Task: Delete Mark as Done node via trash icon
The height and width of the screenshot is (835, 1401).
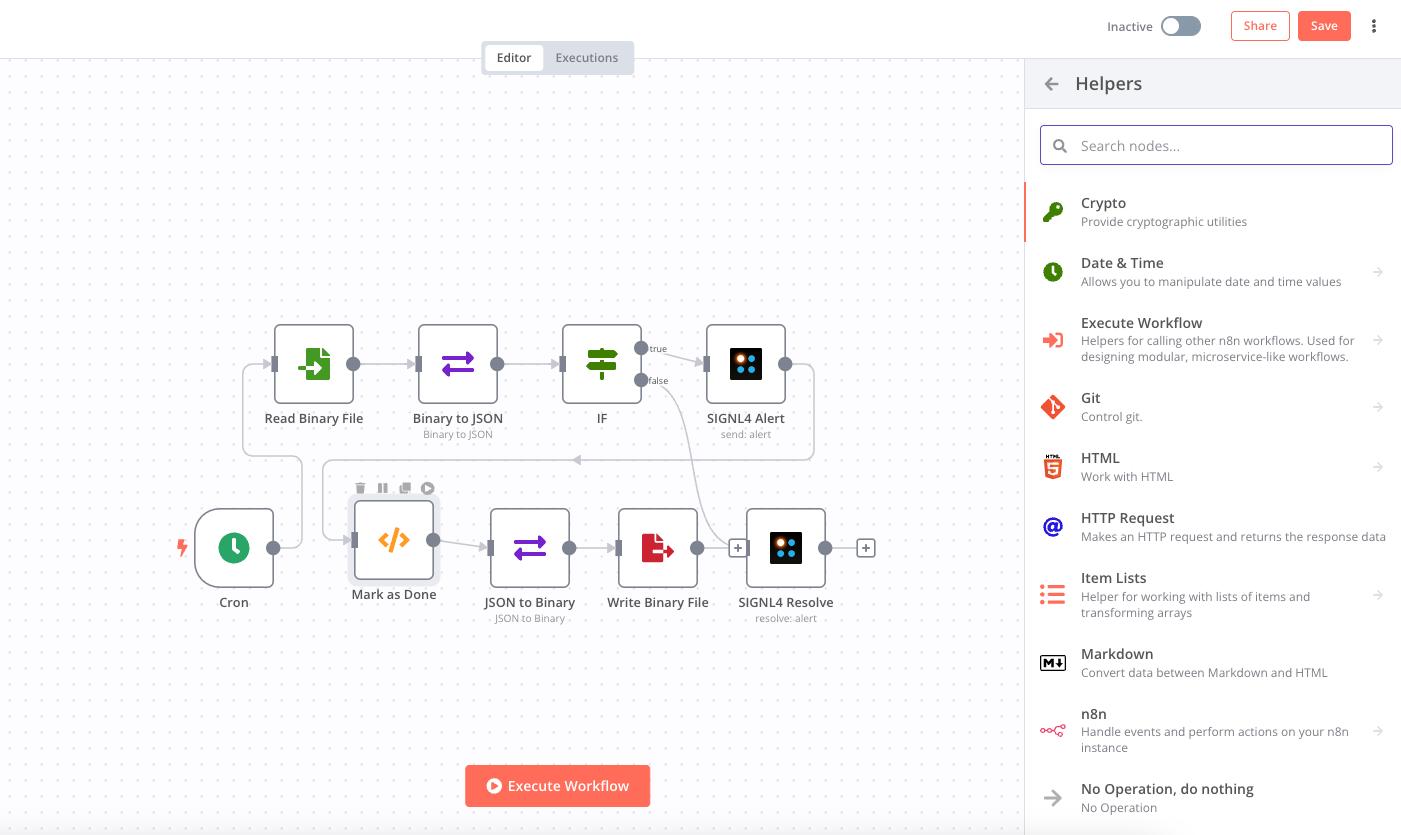Action: click(x=361, y=488)
